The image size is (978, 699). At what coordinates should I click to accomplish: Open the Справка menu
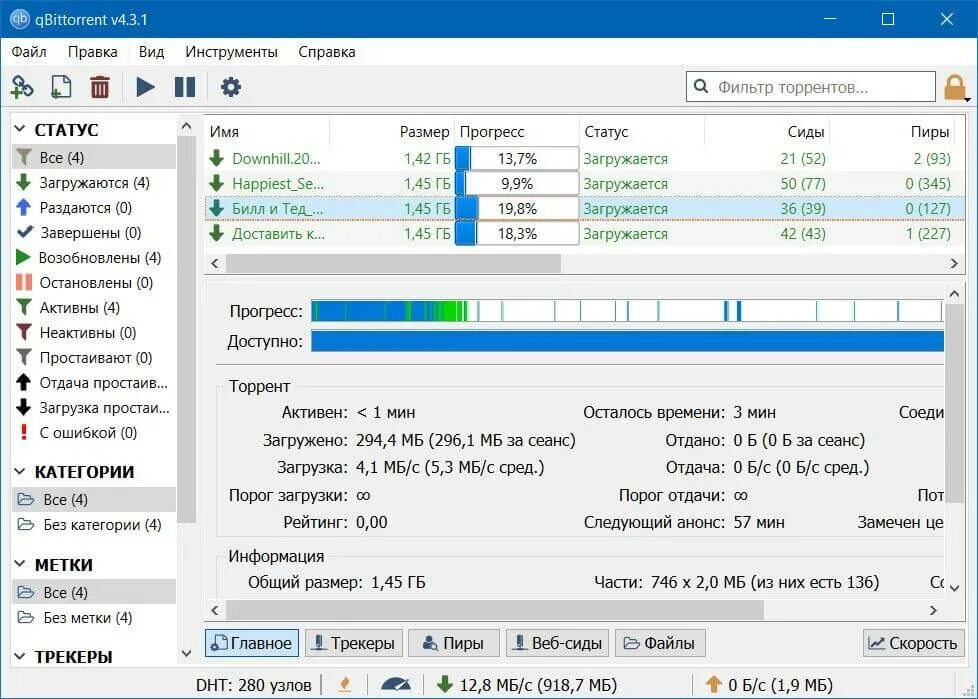(x=326, y=52)
